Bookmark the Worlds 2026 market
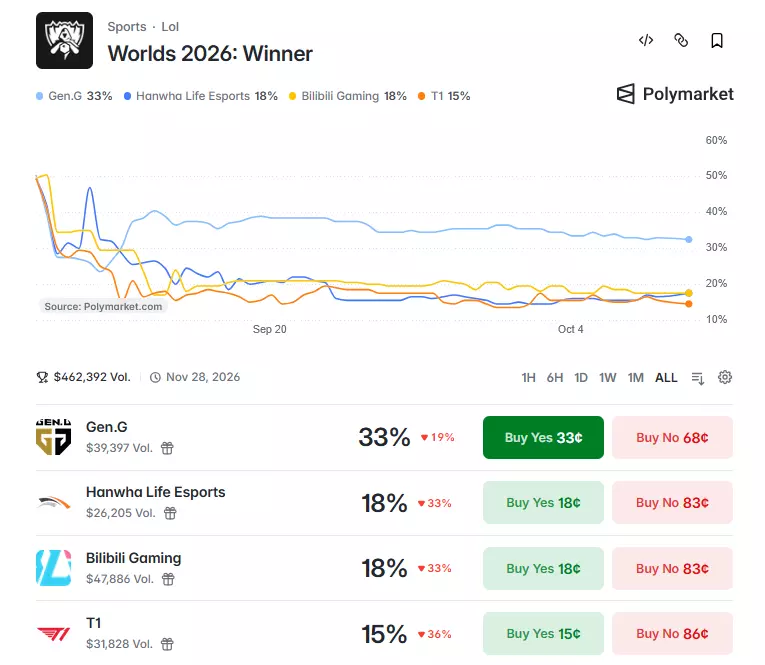Viewport: 765px width, 665px height. pos(717,40)
